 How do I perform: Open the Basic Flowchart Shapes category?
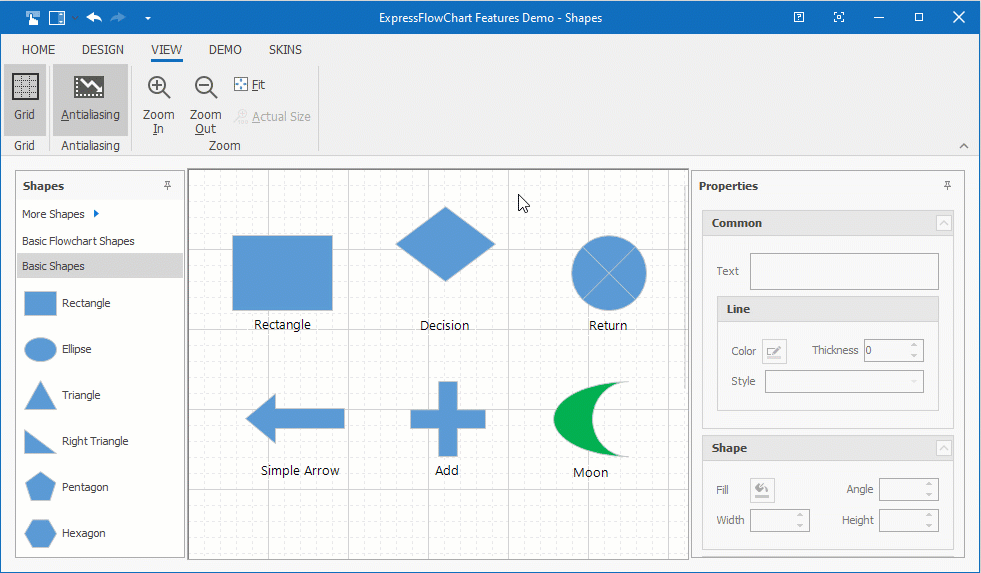pos(78,241)
